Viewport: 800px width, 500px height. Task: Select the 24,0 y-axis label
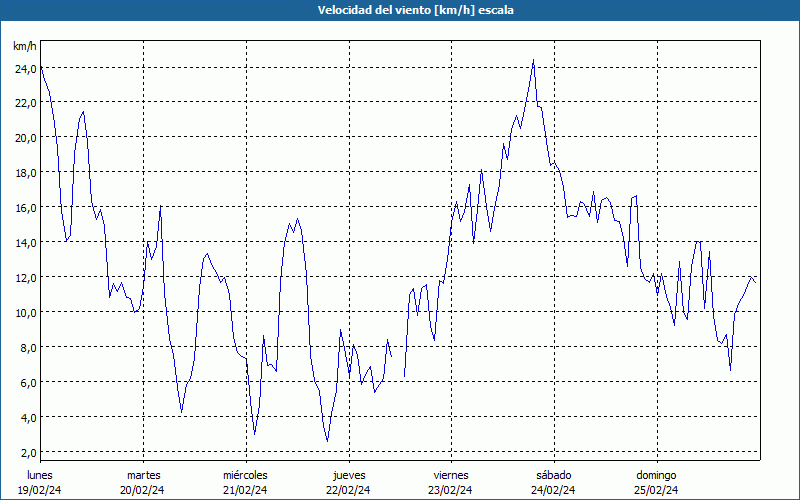pos(26,68)
